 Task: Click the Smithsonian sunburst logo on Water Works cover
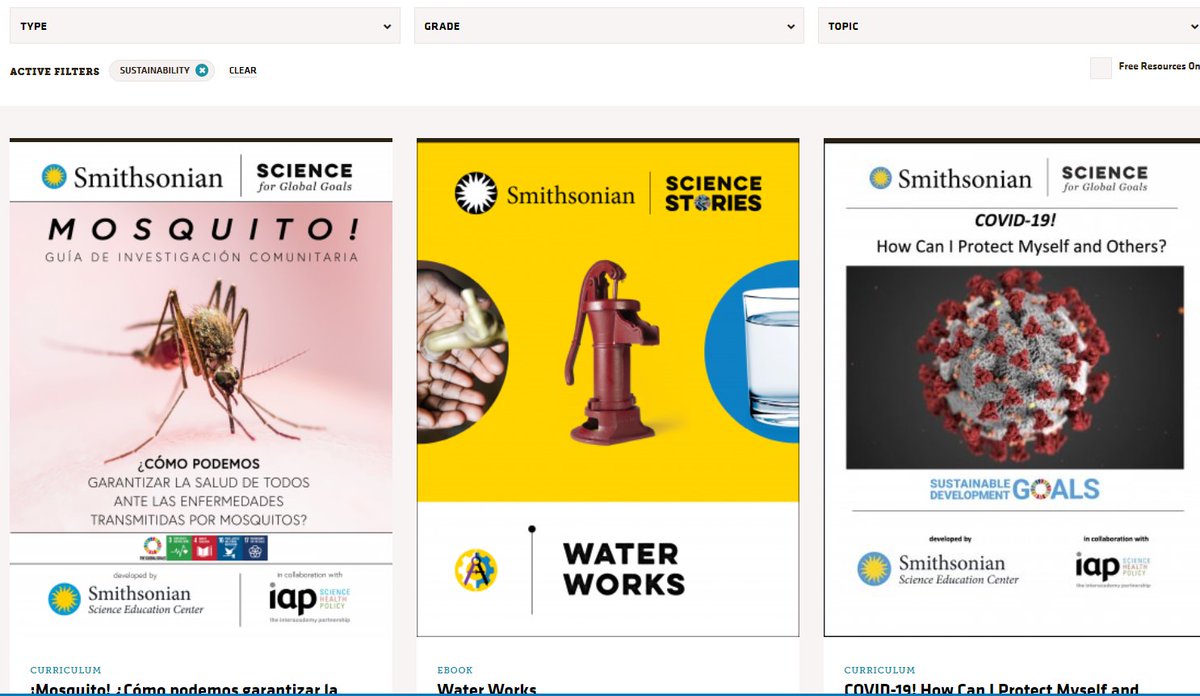pyautogui.click(x=476, y=193)
